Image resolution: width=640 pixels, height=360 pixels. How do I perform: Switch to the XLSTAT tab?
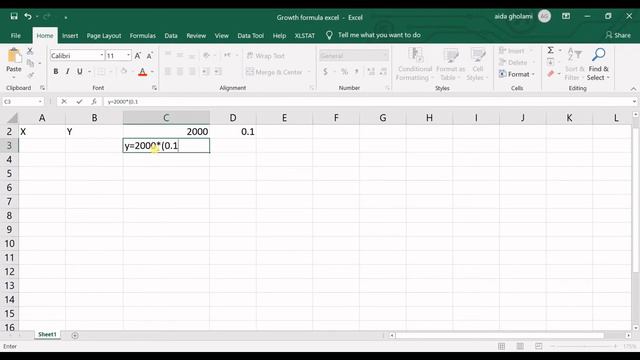coord(304,36)
